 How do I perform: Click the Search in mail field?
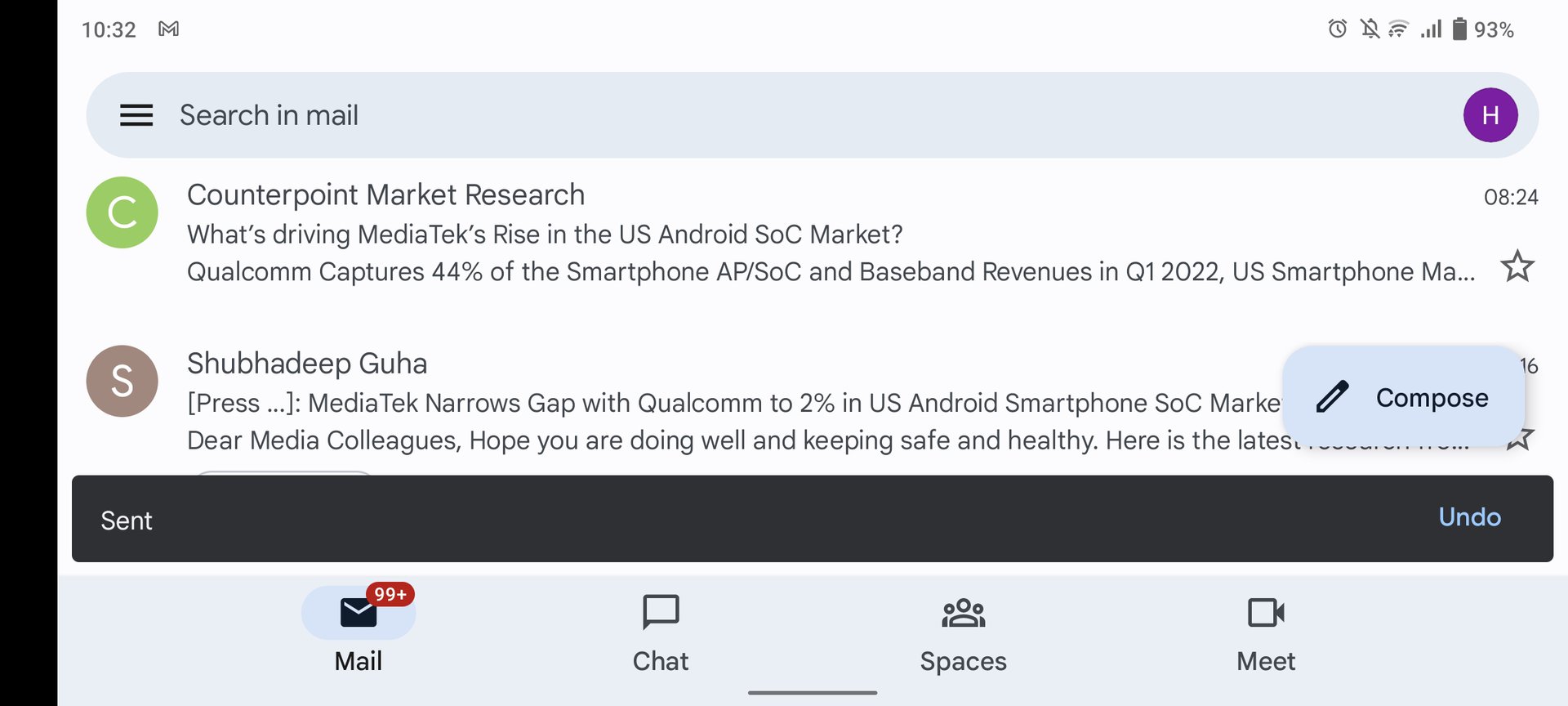click(x=653, y=115)
